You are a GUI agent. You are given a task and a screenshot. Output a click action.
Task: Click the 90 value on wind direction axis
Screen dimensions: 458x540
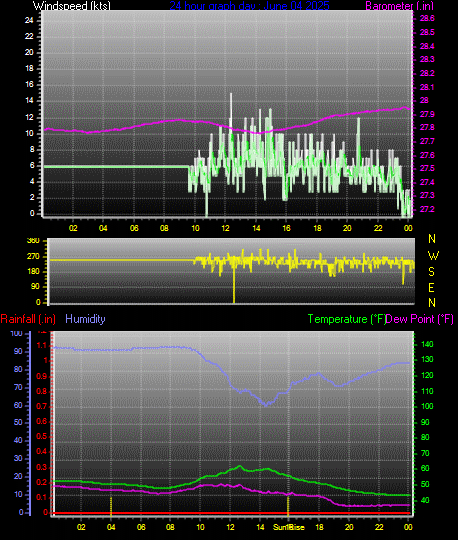tap(35, 287)
